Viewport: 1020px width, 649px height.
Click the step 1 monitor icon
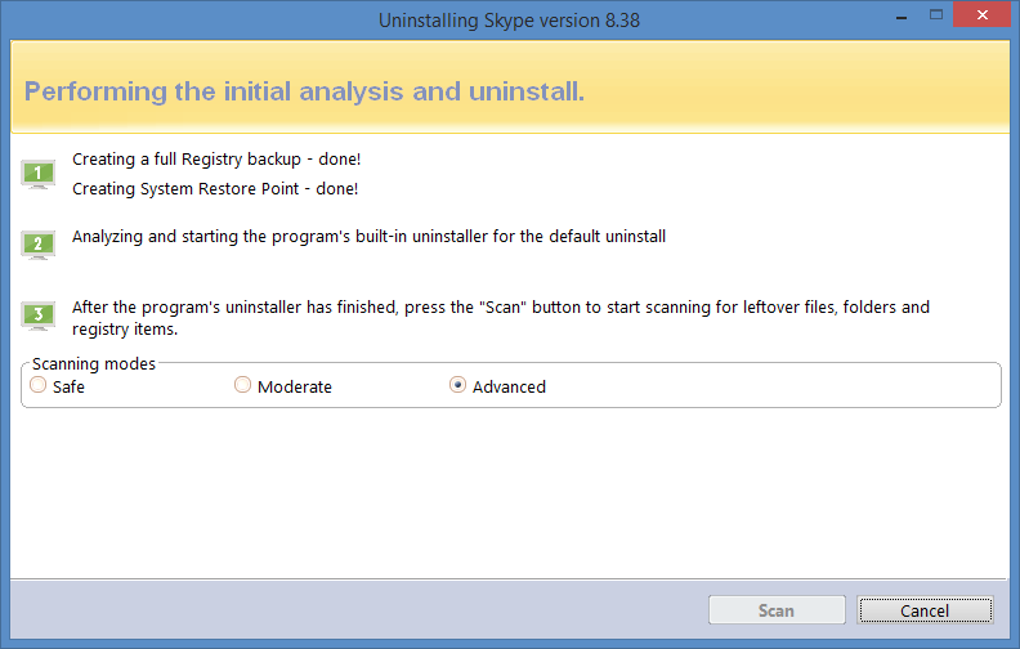pos(38,174)
